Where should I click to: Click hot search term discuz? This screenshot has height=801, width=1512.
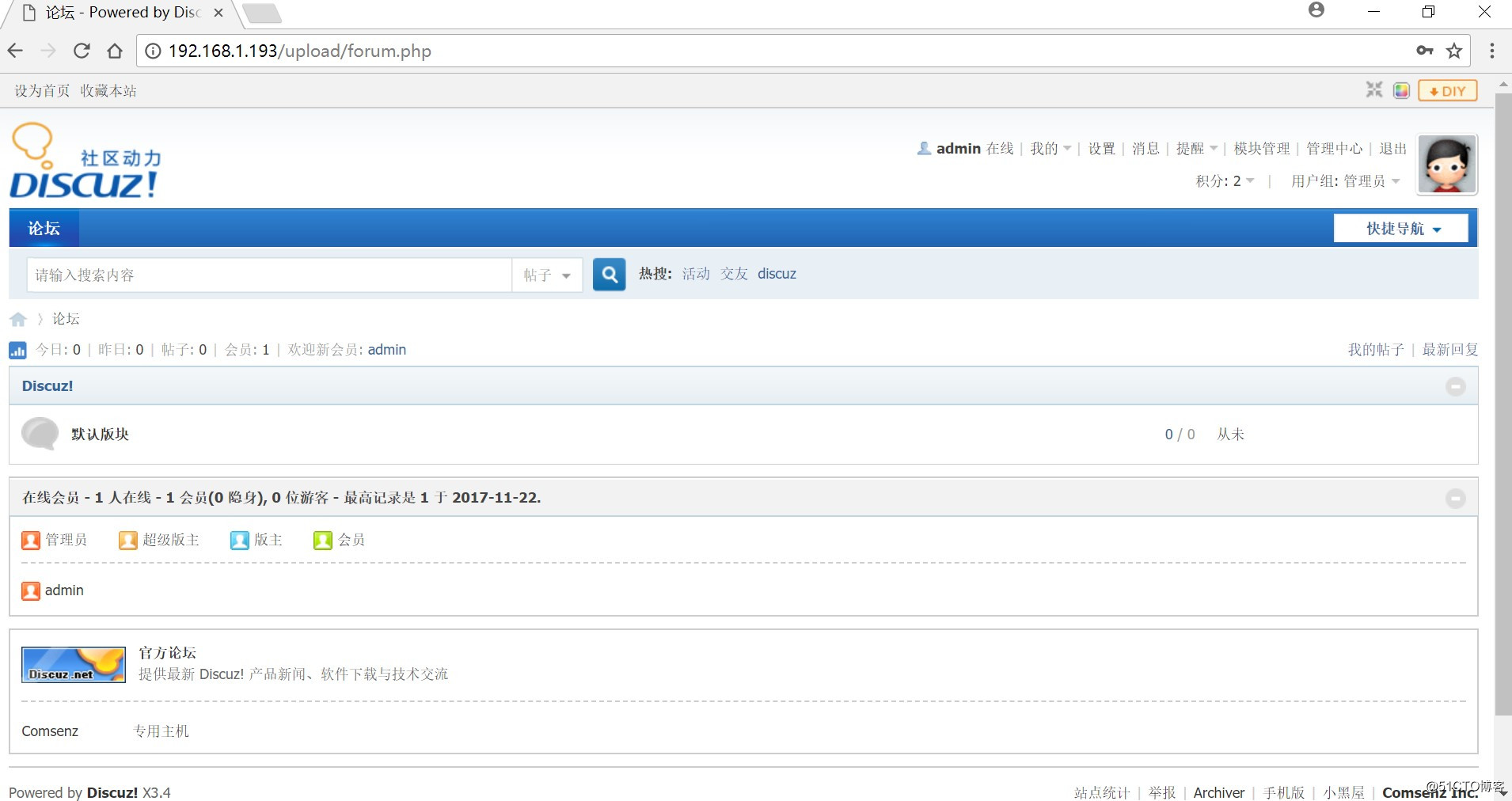click(777, 274)
